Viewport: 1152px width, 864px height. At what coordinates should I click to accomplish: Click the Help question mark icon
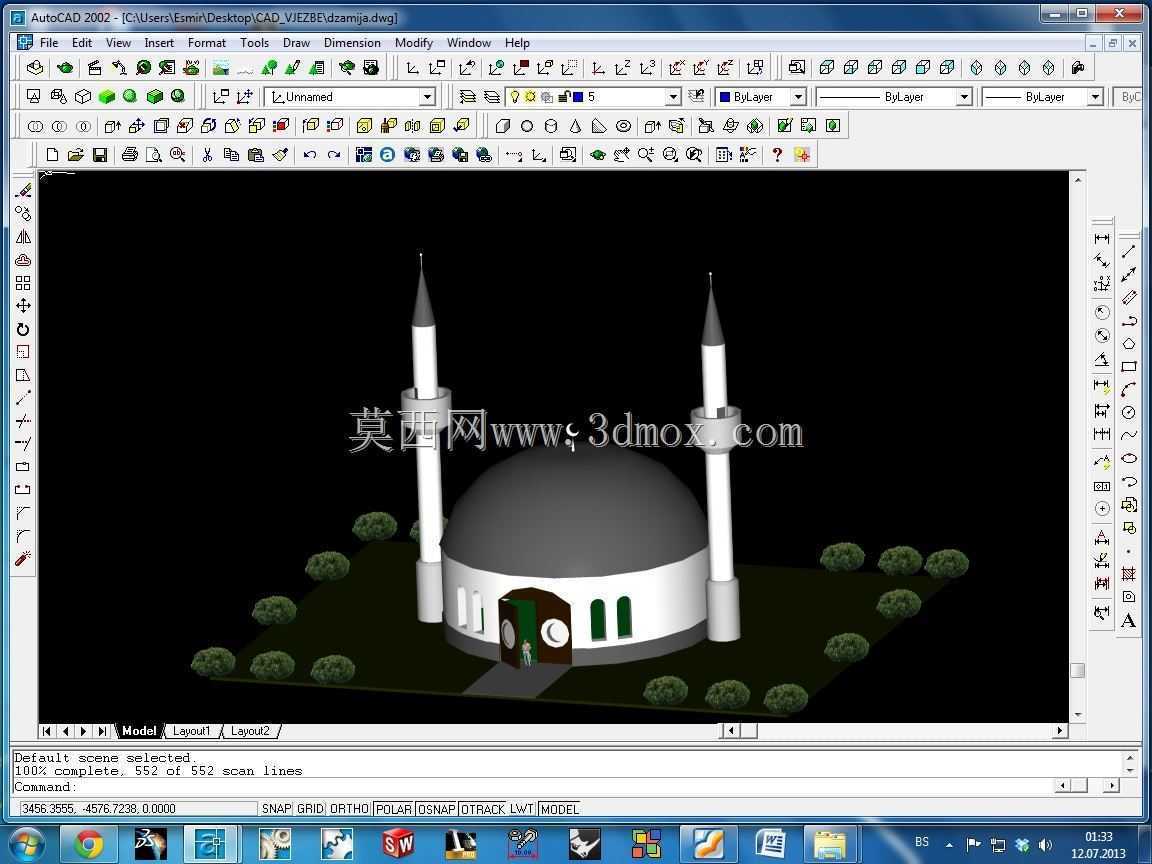(777, 155)
